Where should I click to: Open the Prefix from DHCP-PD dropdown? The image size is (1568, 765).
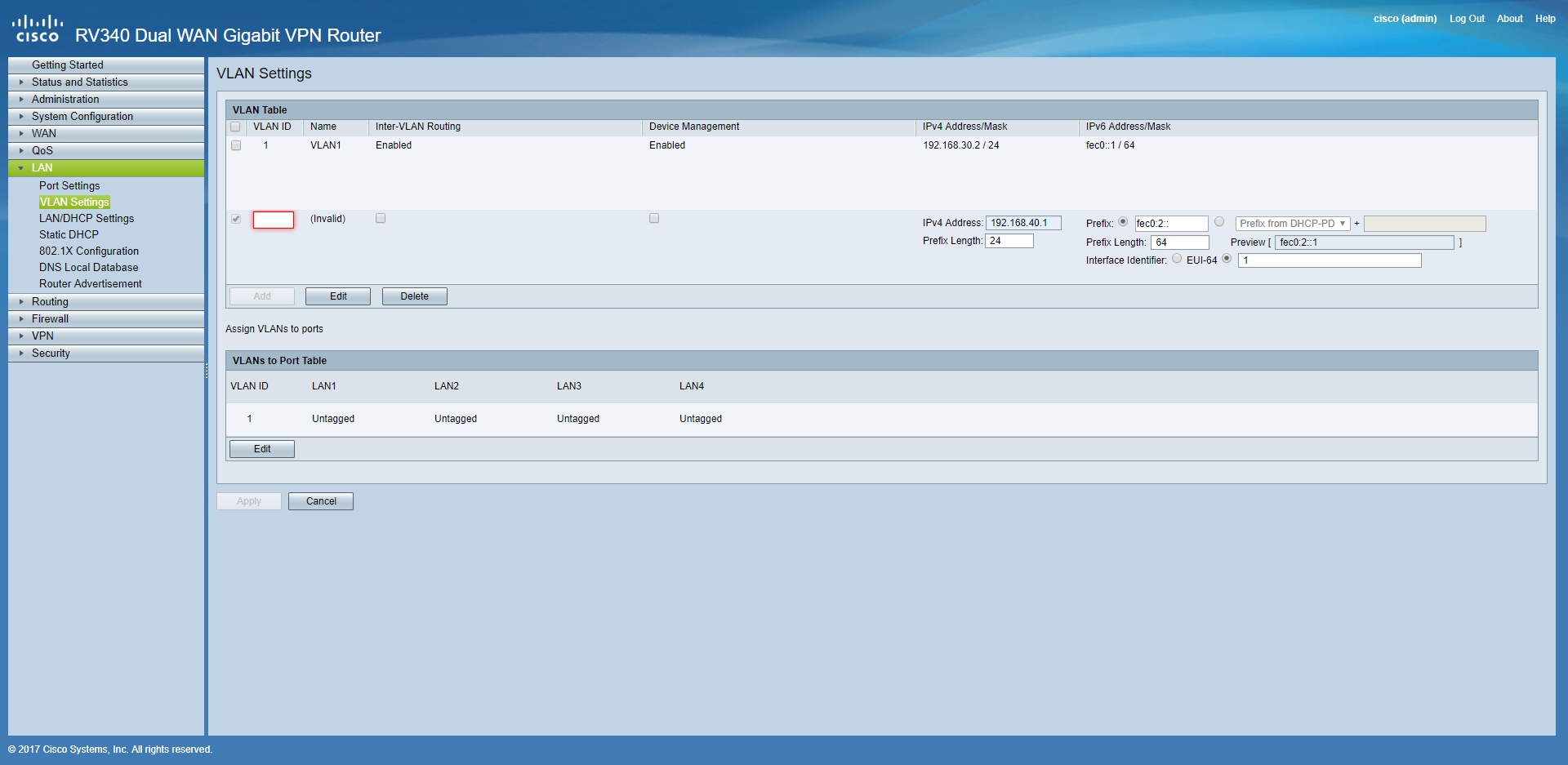tap(1292, 223)
